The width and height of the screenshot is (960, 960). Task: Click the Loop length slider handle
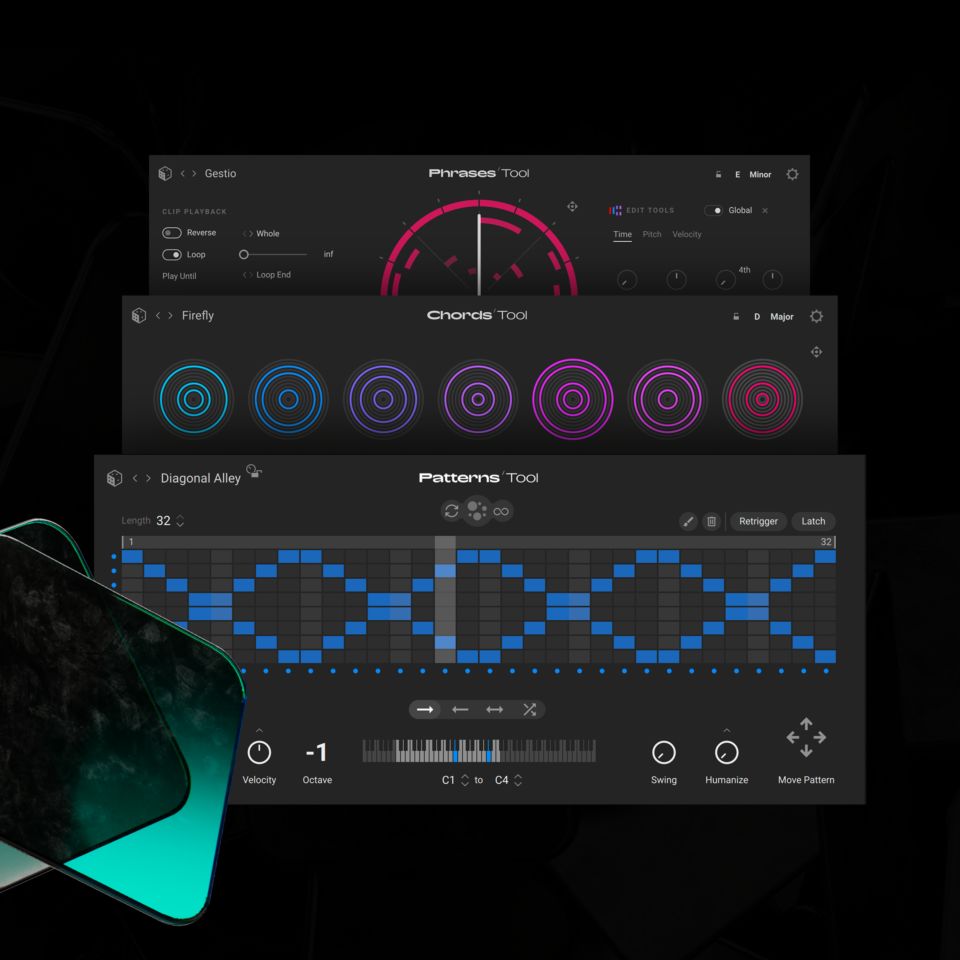pos(244,255)
